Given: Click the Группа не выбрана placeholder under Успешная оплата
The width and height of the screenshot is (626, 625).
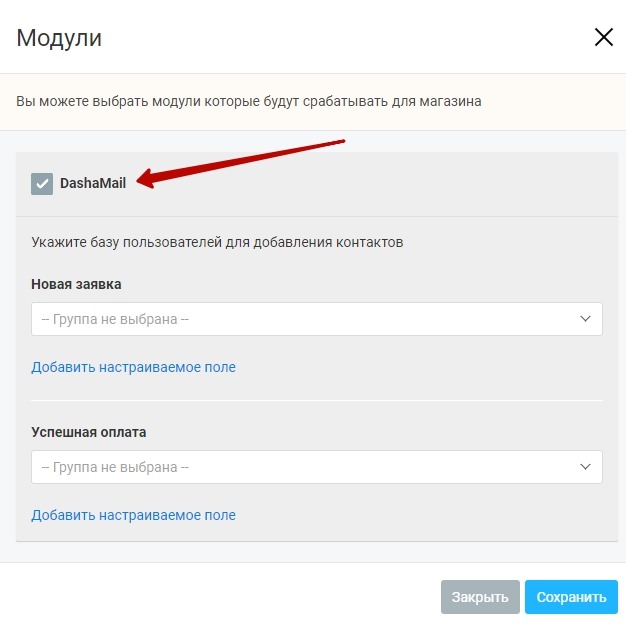Looking at the screenshot, I should pos(115,467).
